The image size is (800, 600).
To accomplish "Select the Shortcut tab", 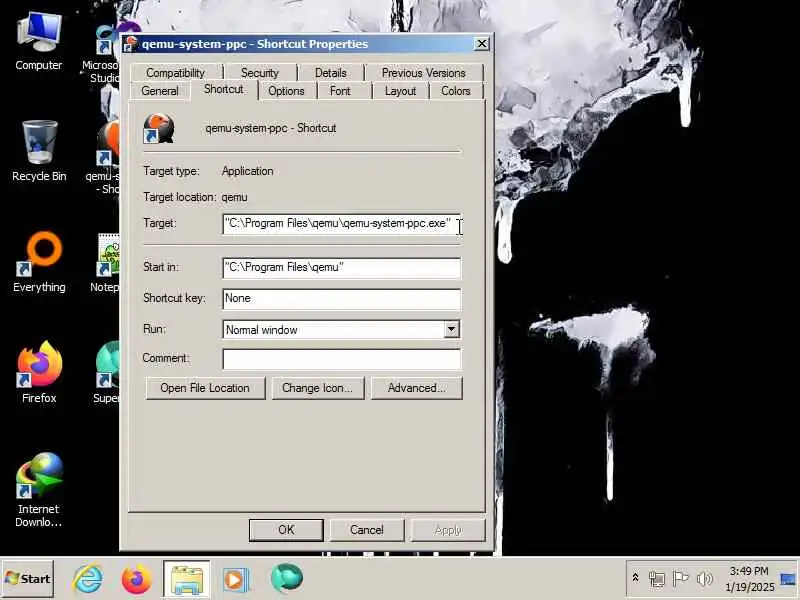I will click(223, 89).
